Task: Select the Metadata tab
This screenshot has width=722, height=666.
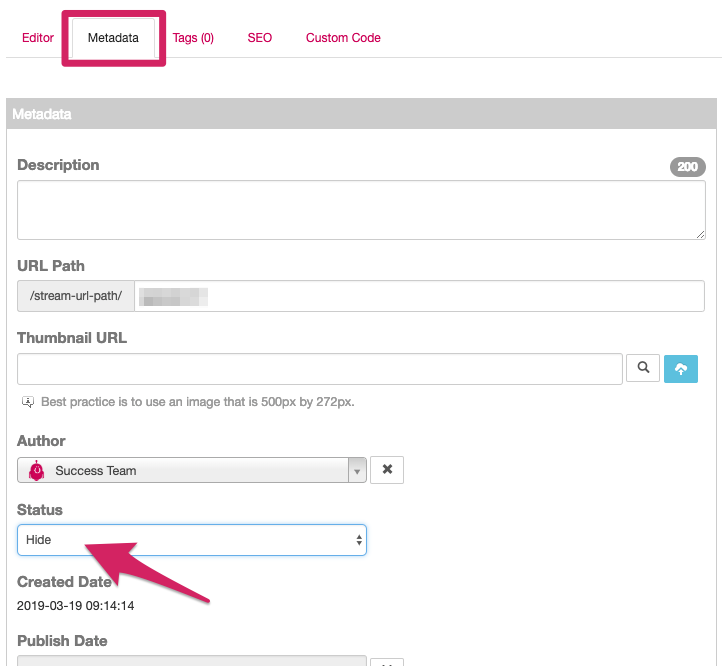Action: [x=113, y=38]
